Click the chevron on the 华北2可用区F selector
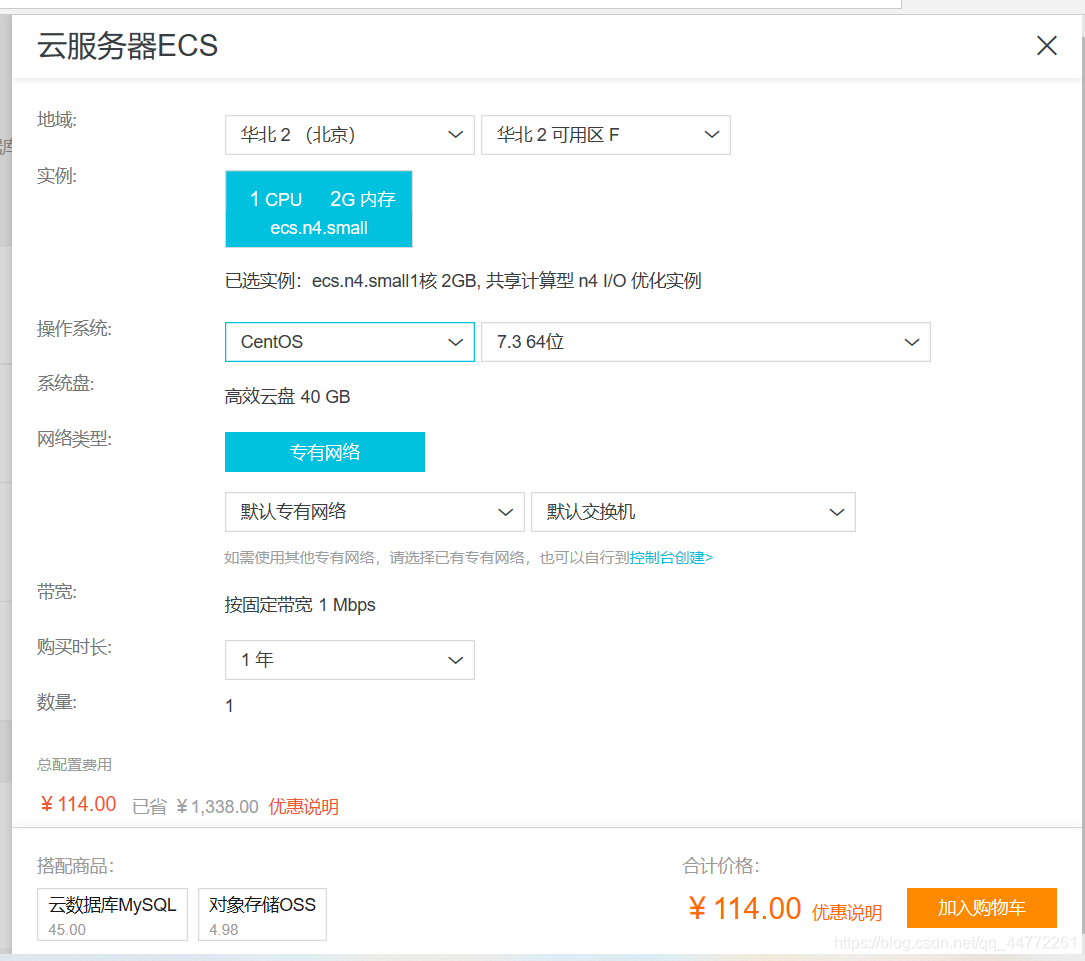Screen dimensions: 1085x961 point(711,135)
